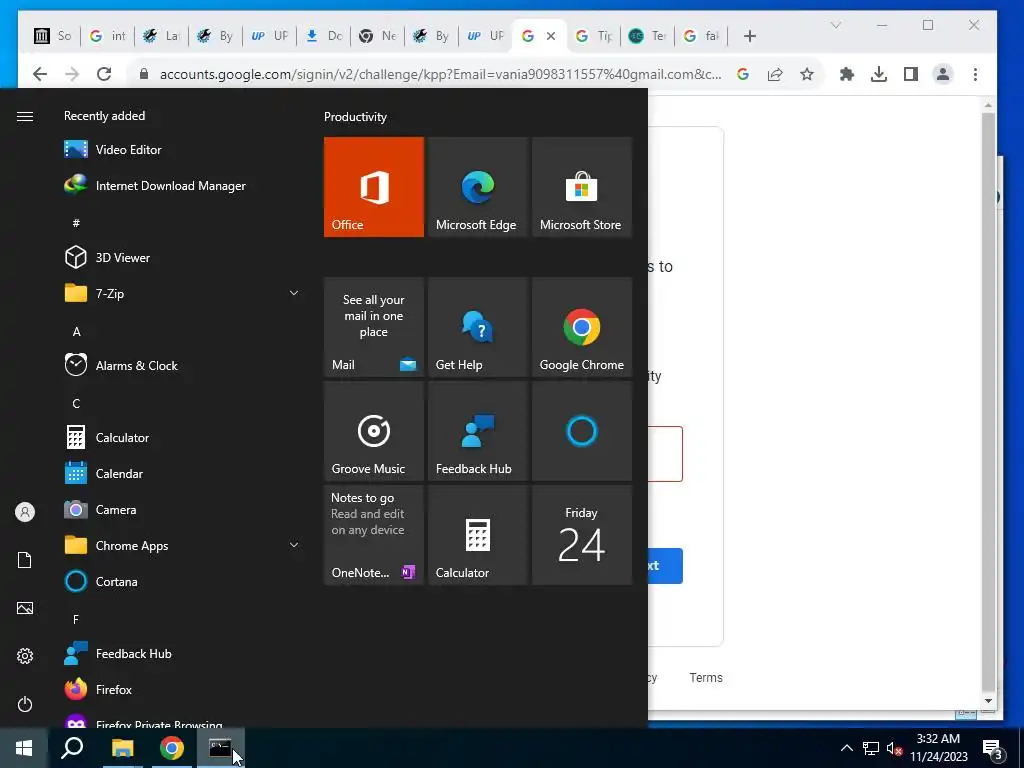Open the Friday 24 calendar tile

582,535
